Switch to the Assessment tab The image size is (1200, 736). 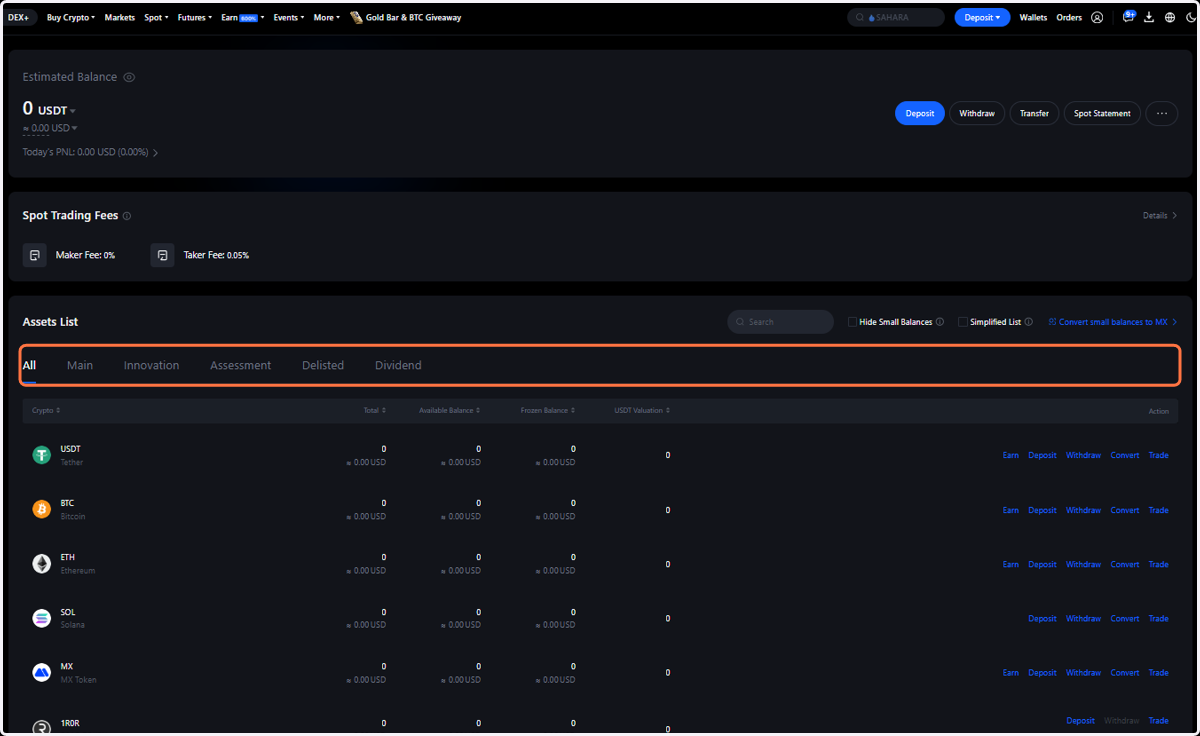tap(240, 365)
